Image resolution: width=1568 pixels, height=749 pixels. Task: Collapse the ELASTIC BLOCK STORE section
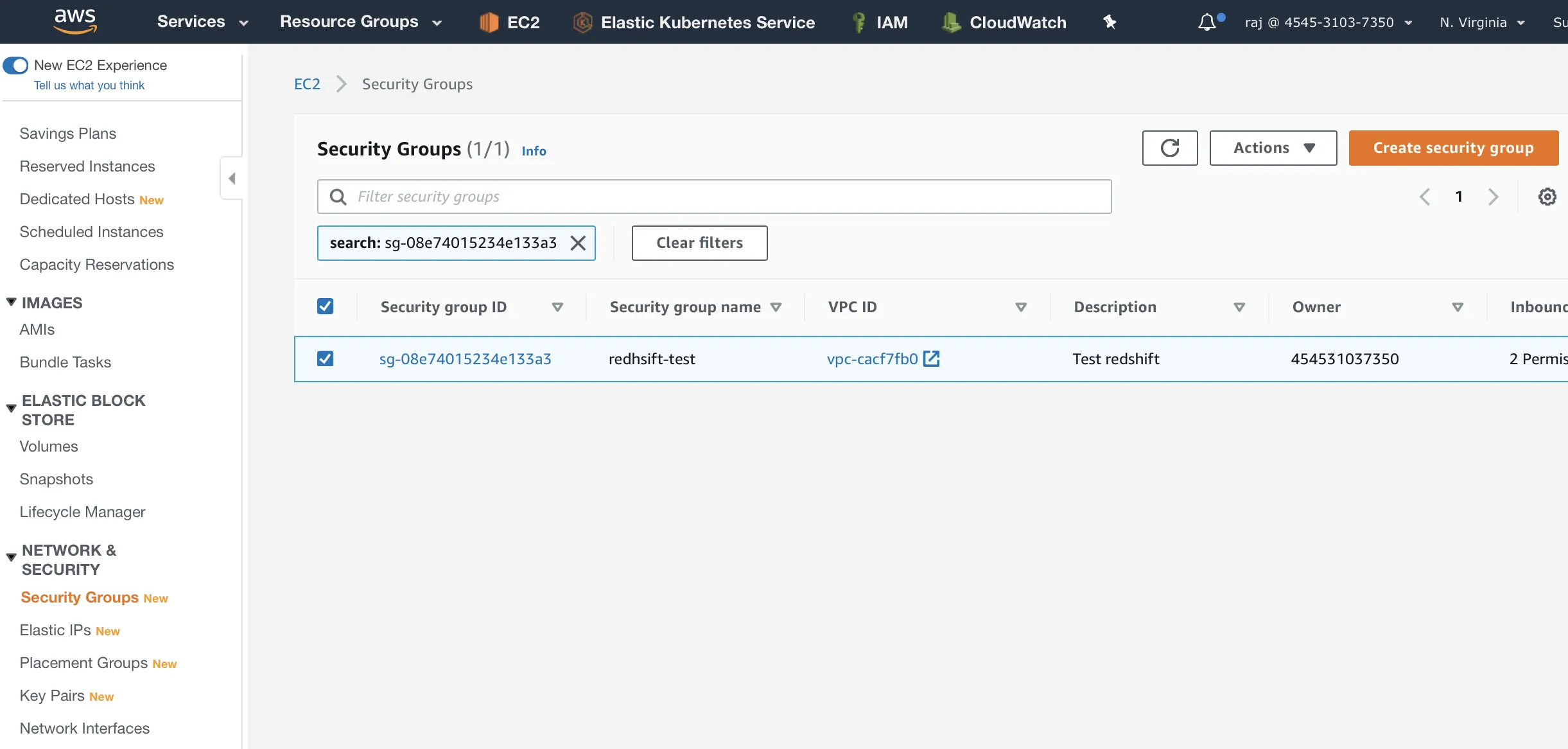coord(11,409)
